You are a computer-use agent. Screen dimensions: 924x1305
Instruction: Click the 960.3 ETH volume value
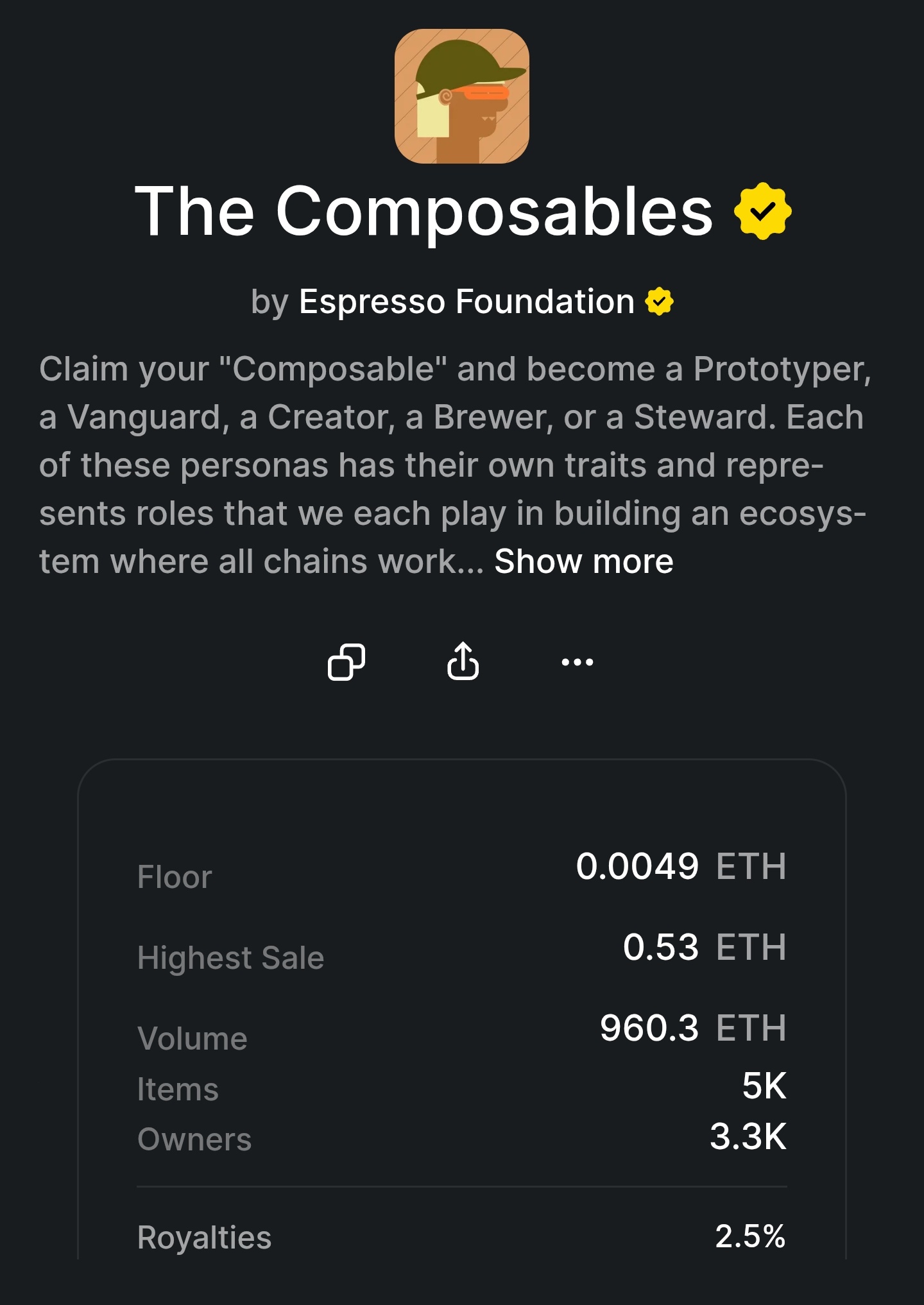tap(692, 1028)
